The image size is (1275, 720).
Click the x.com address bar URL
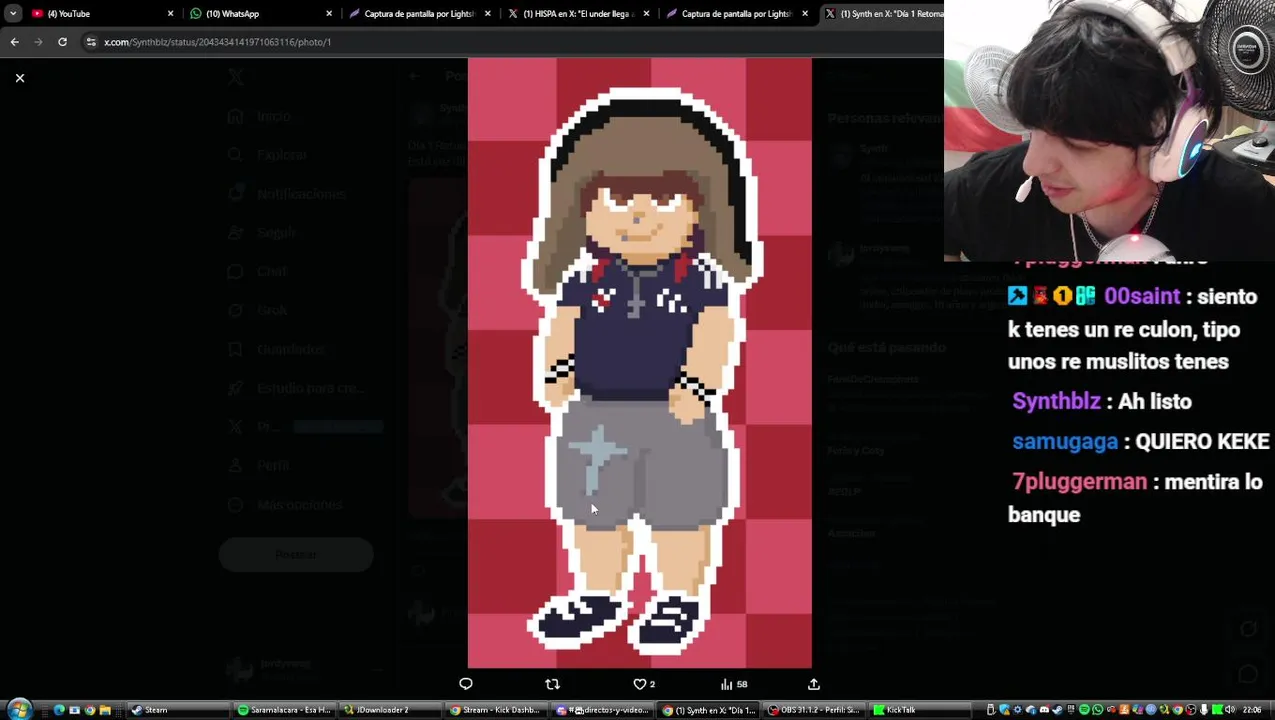point(217,42)
